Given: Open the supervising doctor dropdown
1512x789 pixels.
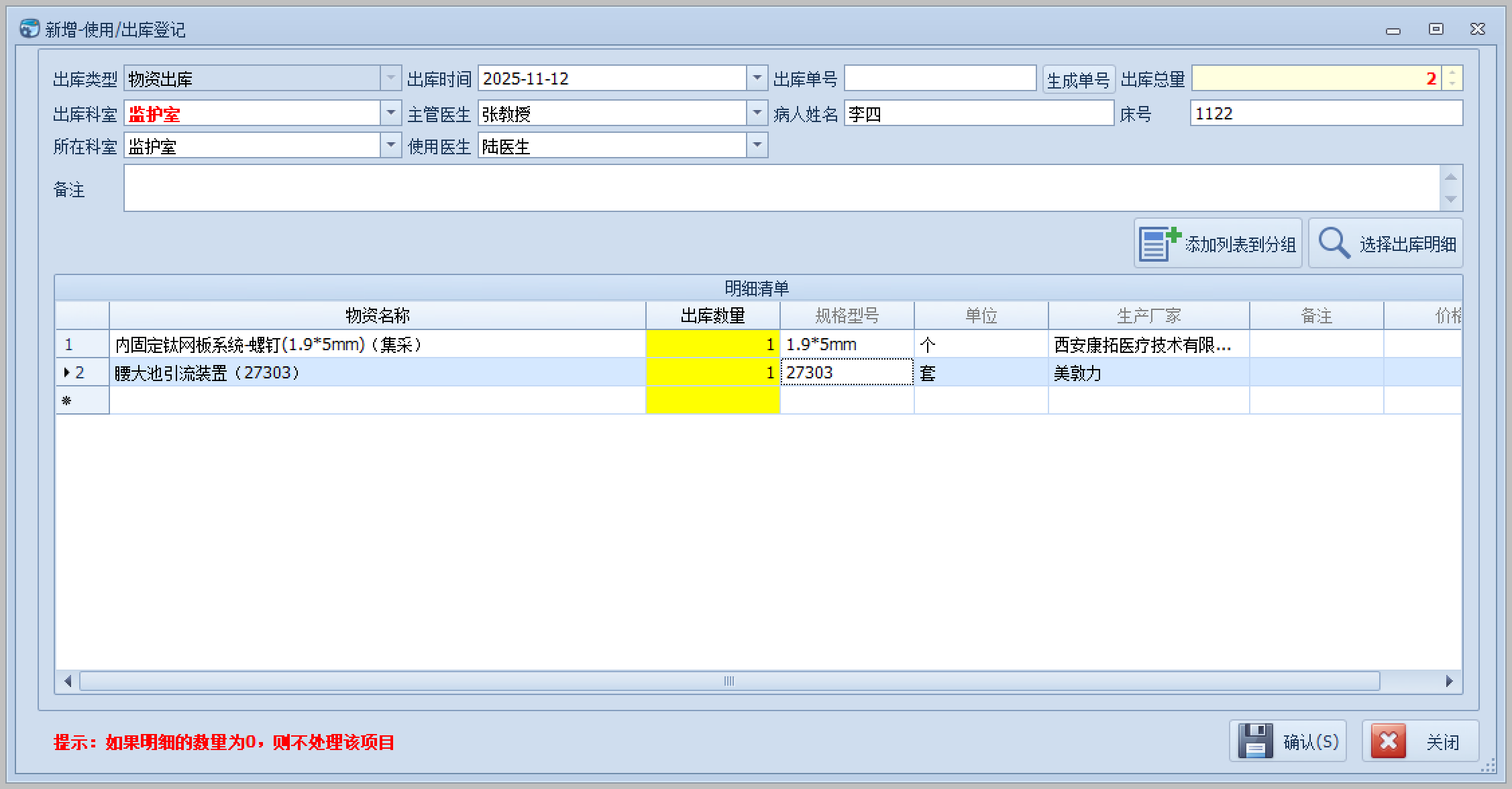Looking at the screenshot, I should tap(757, 113).
